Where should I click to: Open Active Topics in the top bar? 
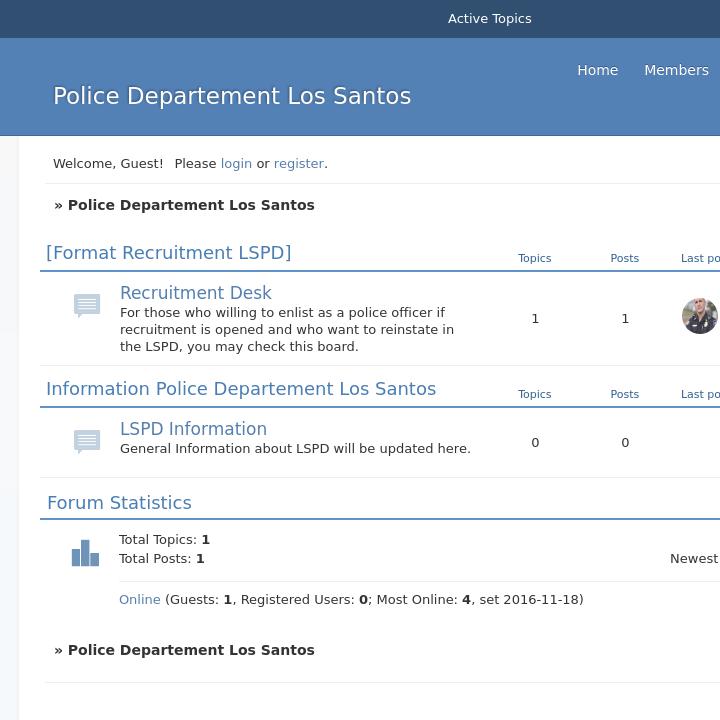[x=489, y=18]
